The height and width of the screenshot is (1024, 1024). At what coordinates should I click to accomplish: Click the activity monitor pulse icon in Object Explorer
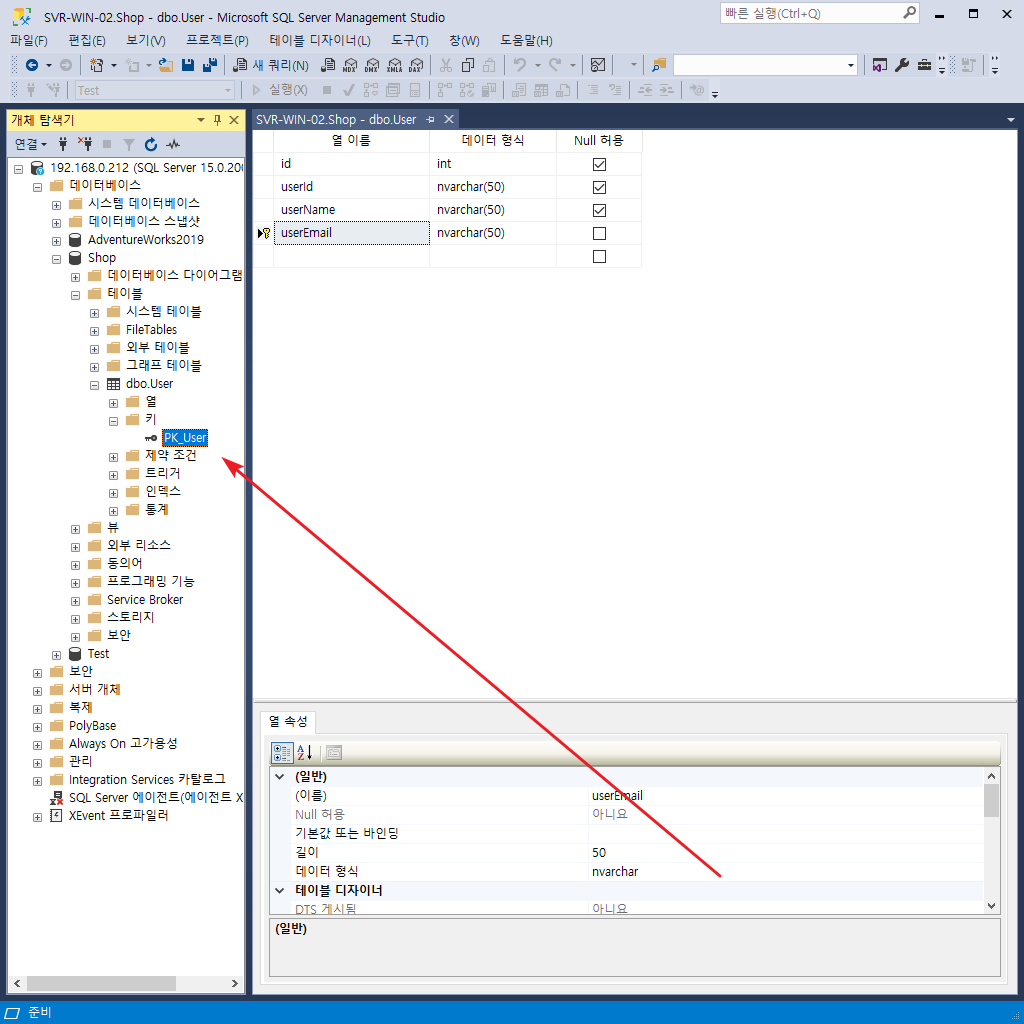point(173,144)
